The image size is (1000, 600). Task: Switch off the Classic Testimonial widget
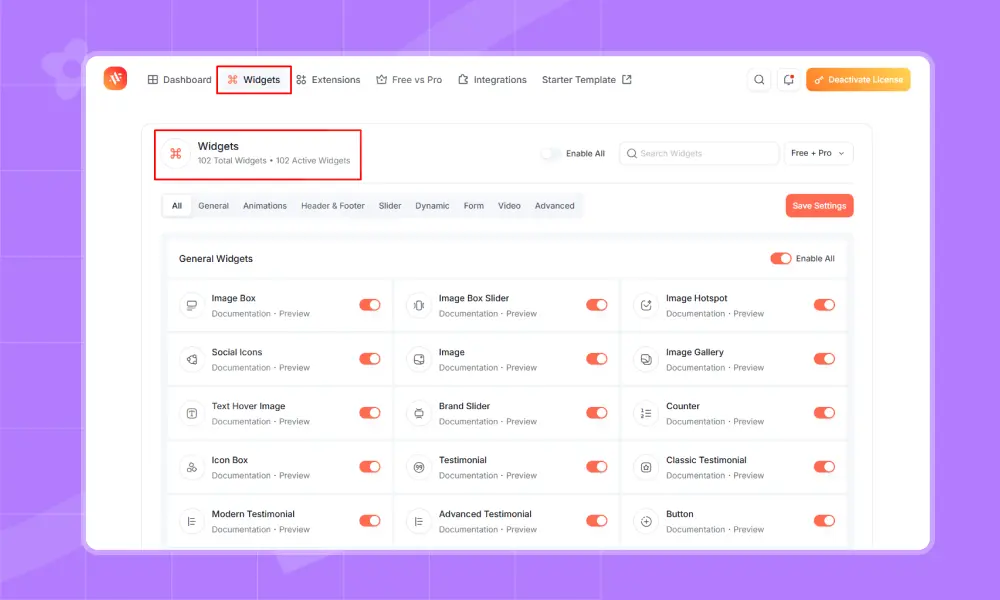pyautogui.click(x=824, y=467)
